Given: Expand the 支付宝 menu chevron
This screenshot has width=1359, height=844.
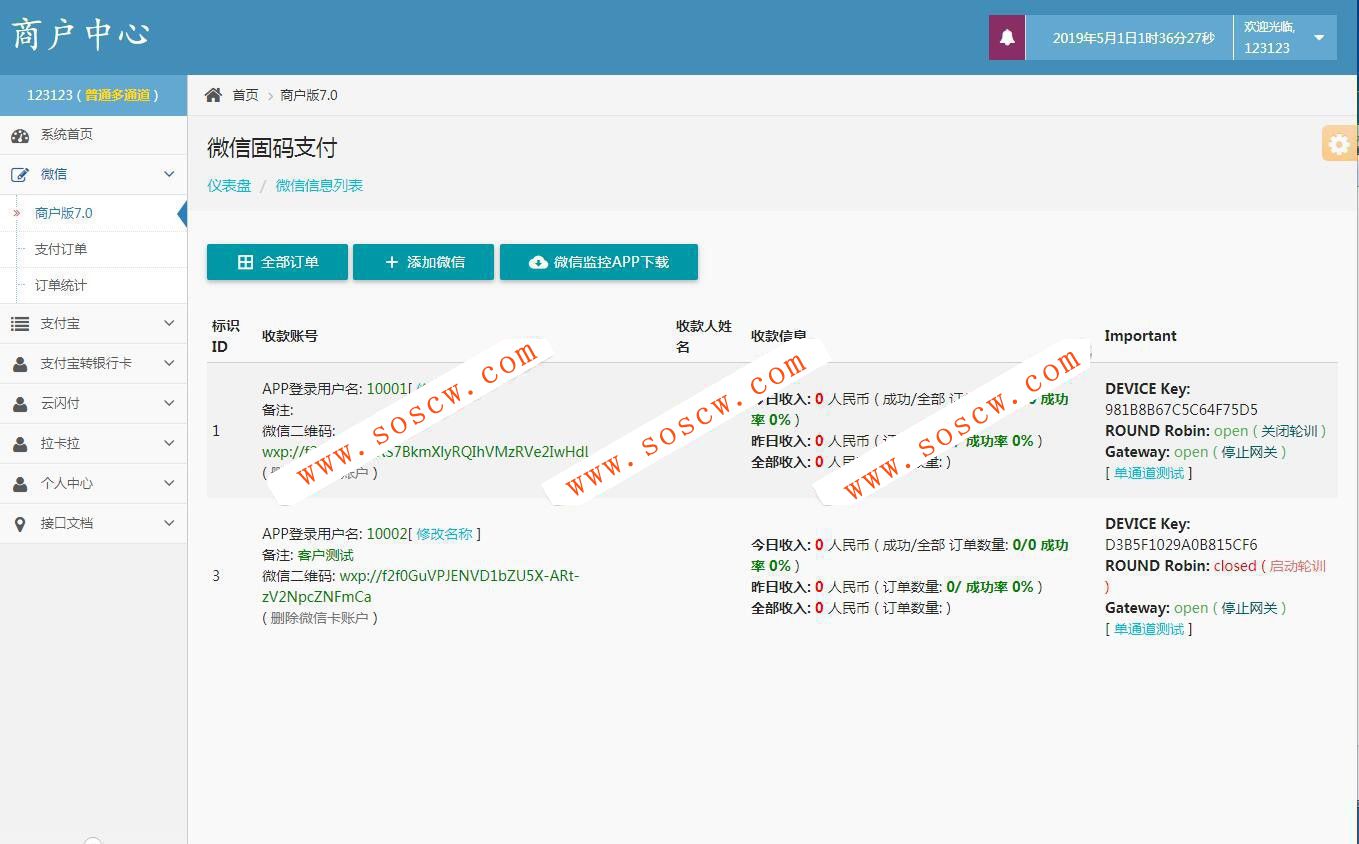Looking at the screenshot, I should click(169, 323).
